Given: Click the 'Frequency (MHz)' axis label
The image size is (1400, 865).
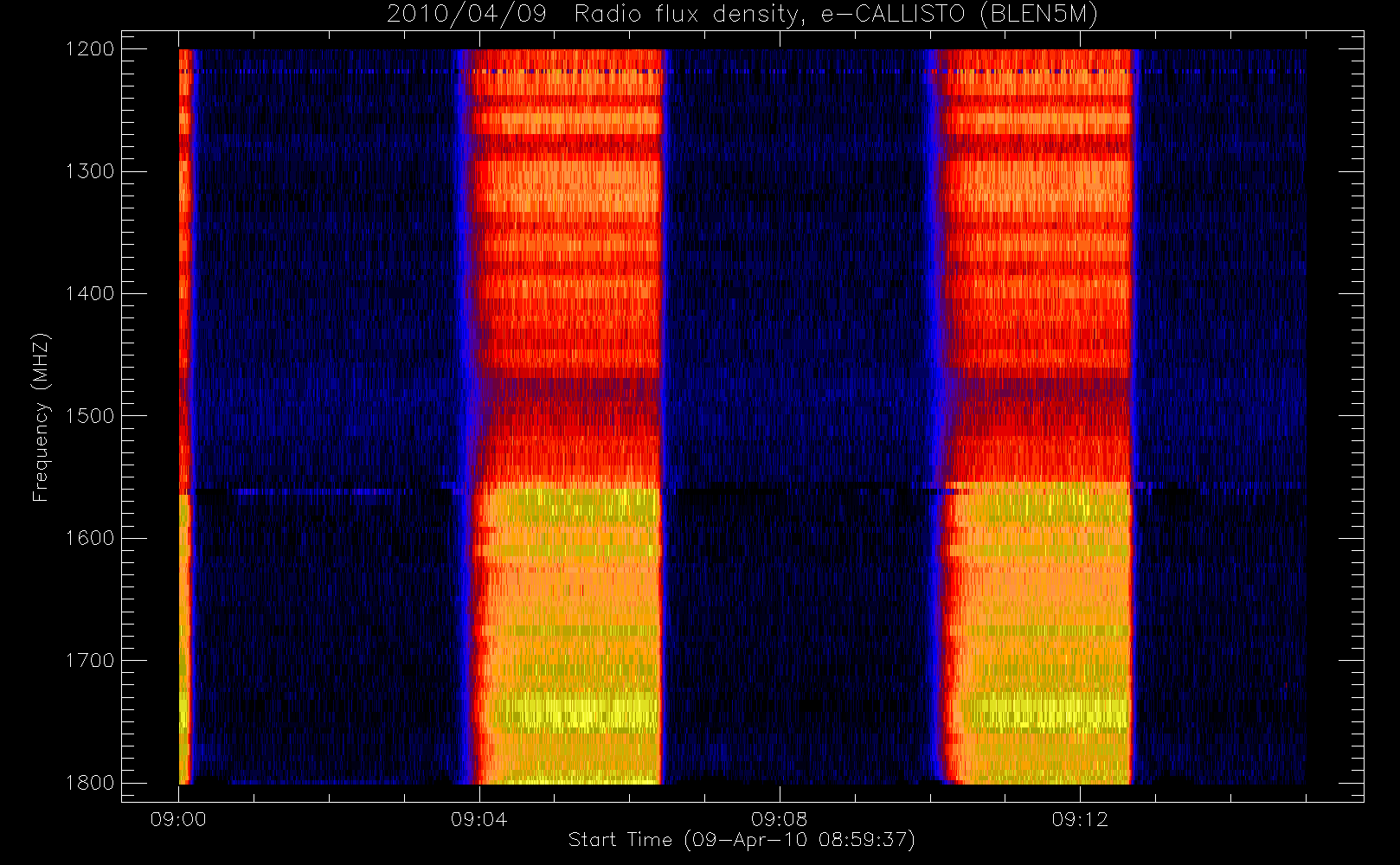Looking at the screenshot, I should point(41,417).
